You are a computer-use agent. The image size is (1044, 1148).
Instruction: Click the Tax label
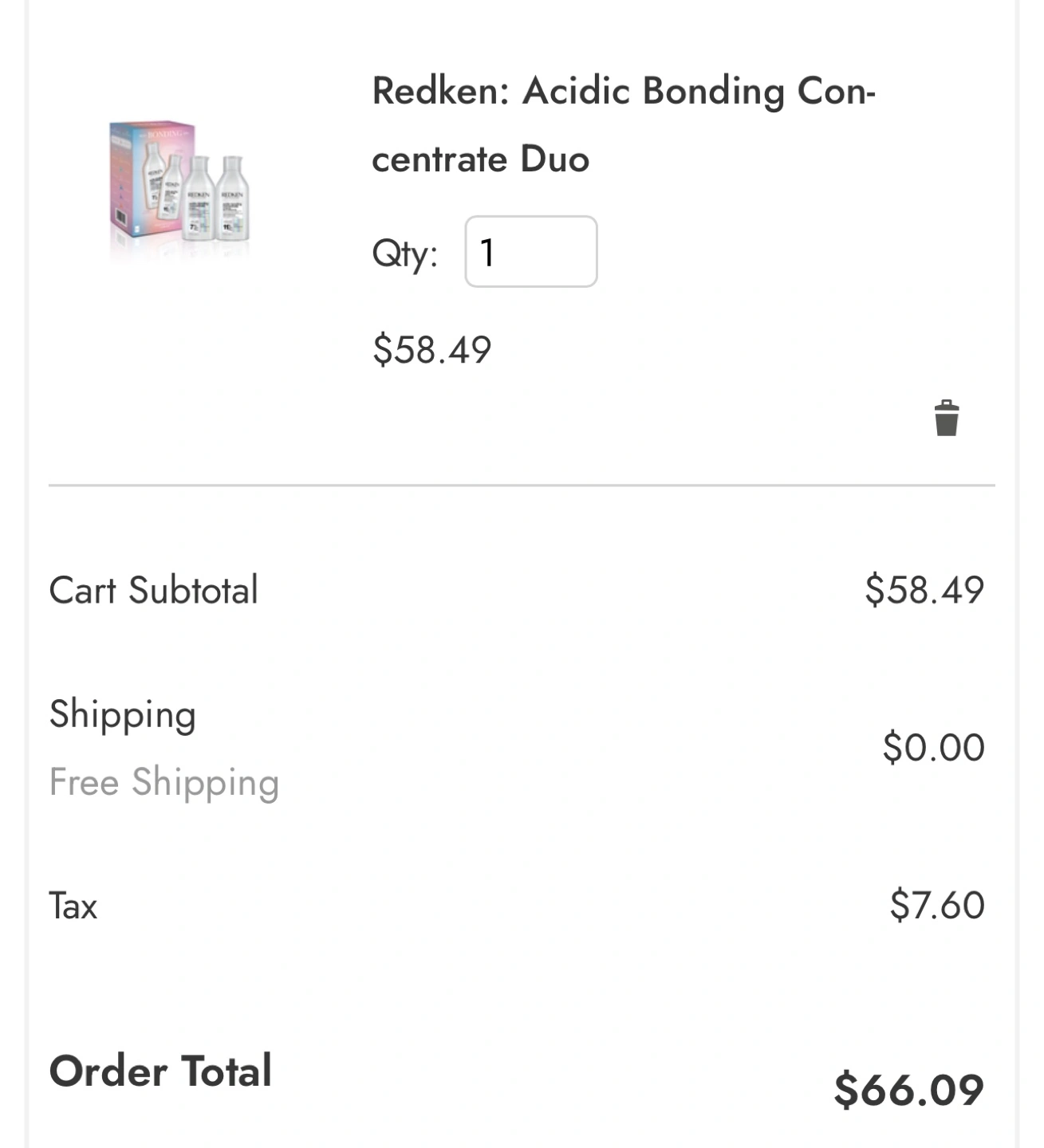pos(73,906)
